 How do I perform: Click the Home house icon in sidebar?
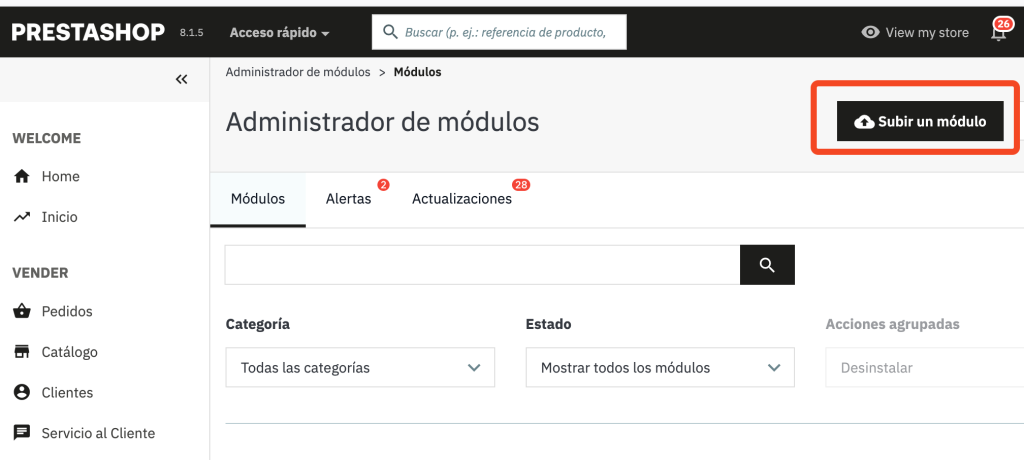click(21, 177)
